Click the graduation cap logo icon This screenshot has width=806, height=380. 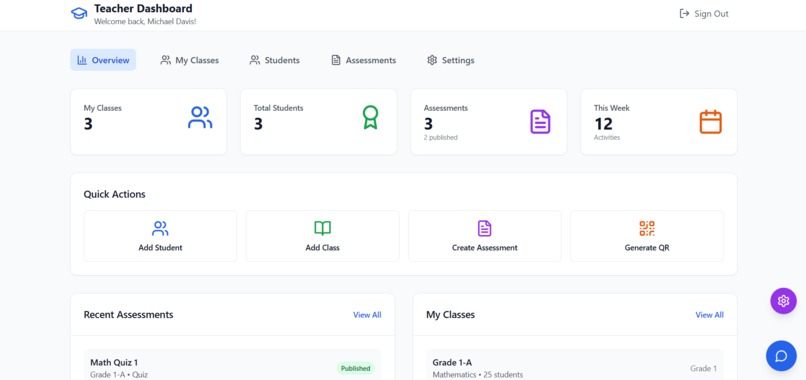point(79,13)
